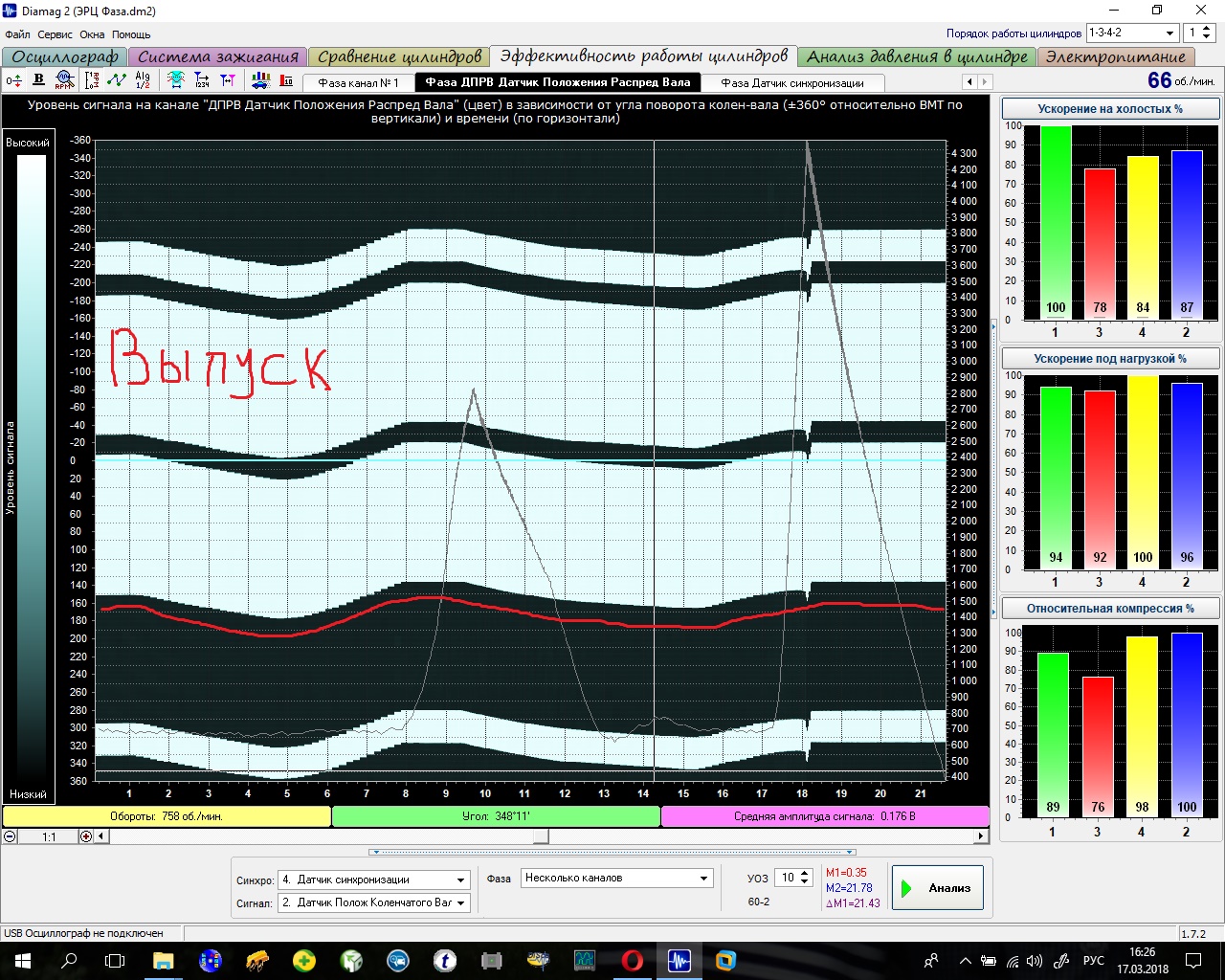
Task: Click the red bar with 10 icon
Action: pos(285,80)
